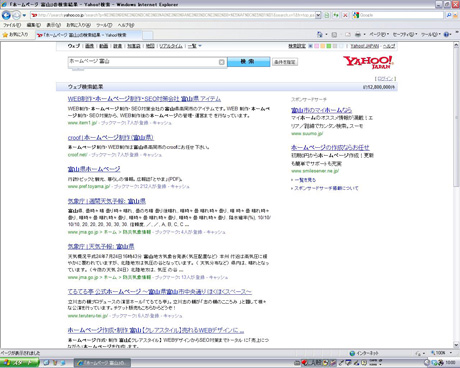Click the 条件指定 button
Screen dimensions: 460x368
coord(285,62)
